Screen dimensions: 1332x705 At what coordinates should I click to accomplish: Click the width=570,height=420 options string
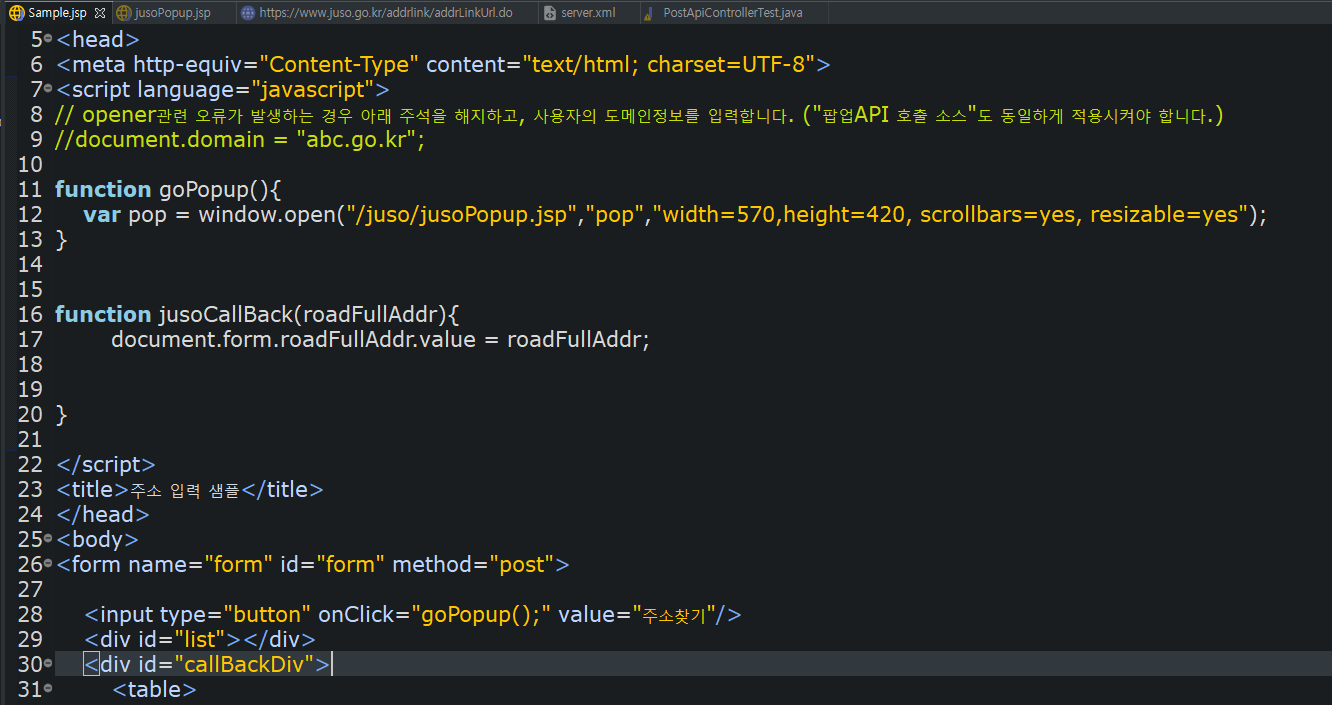(952, 215)
